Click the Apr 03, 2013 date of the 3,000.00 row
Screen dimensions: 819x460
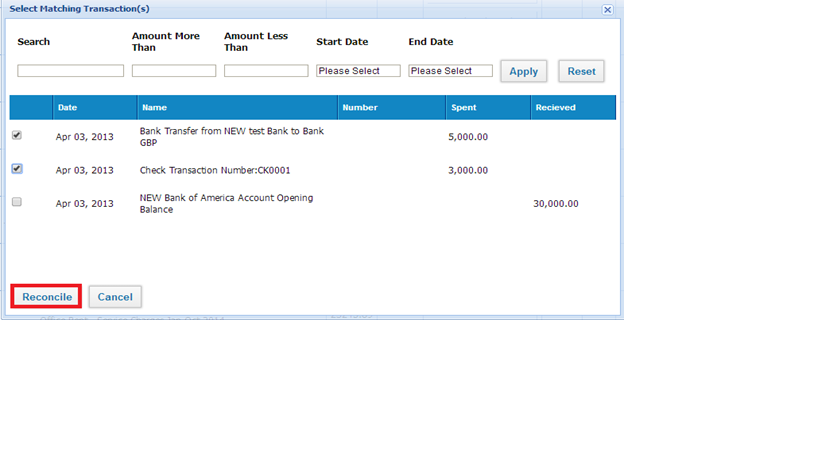pyautogui.click(x=85, y=170)
